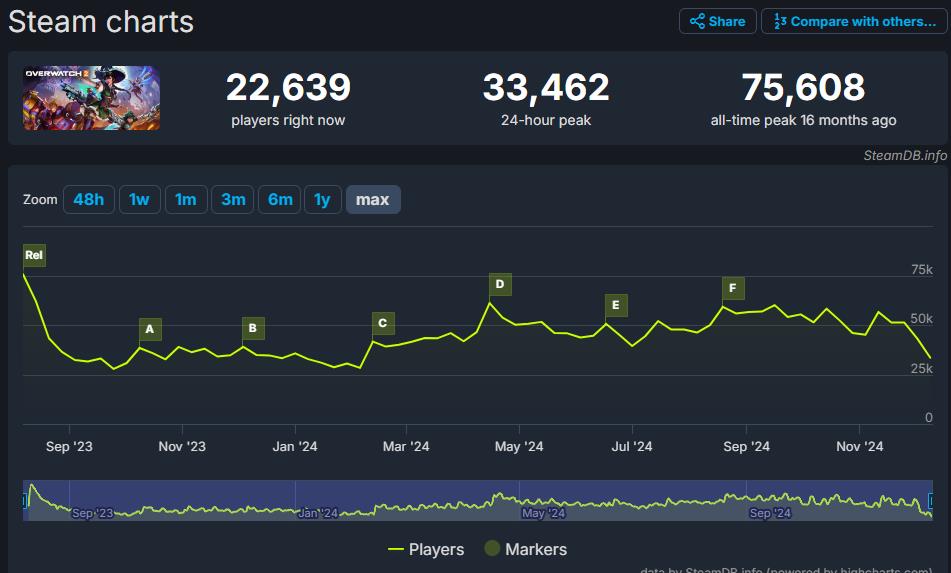
Task: Click the left navigator range handle
Action: tap(25, 500)
